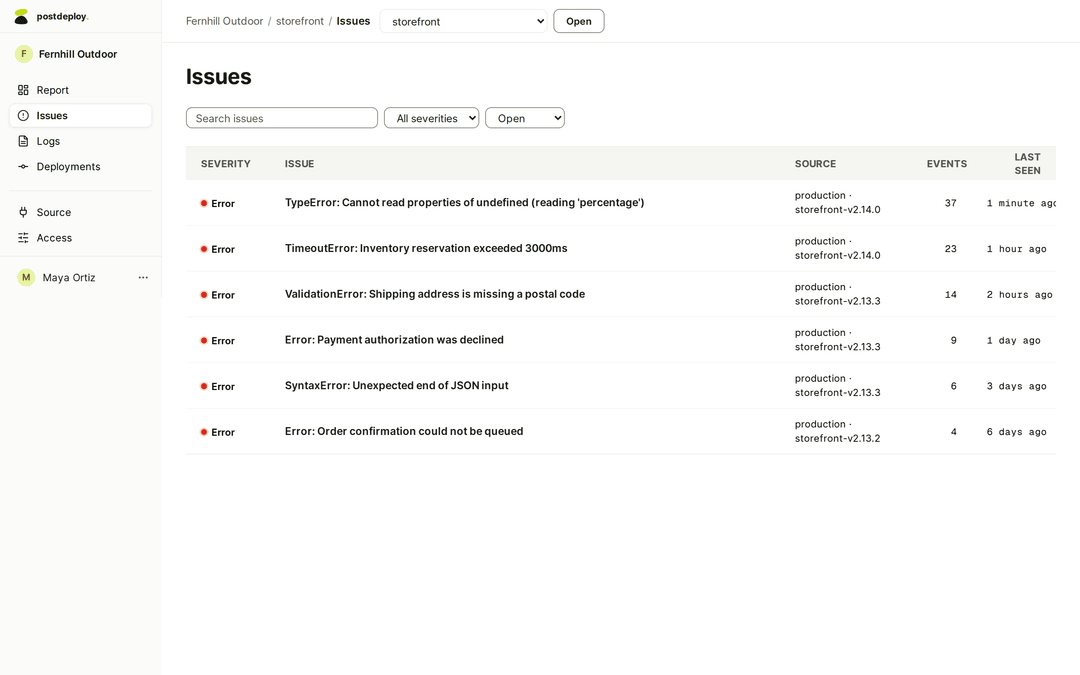The image size is (1080, 675).
Task: Click the SEVERITY column header
Action: coord(226,164)
